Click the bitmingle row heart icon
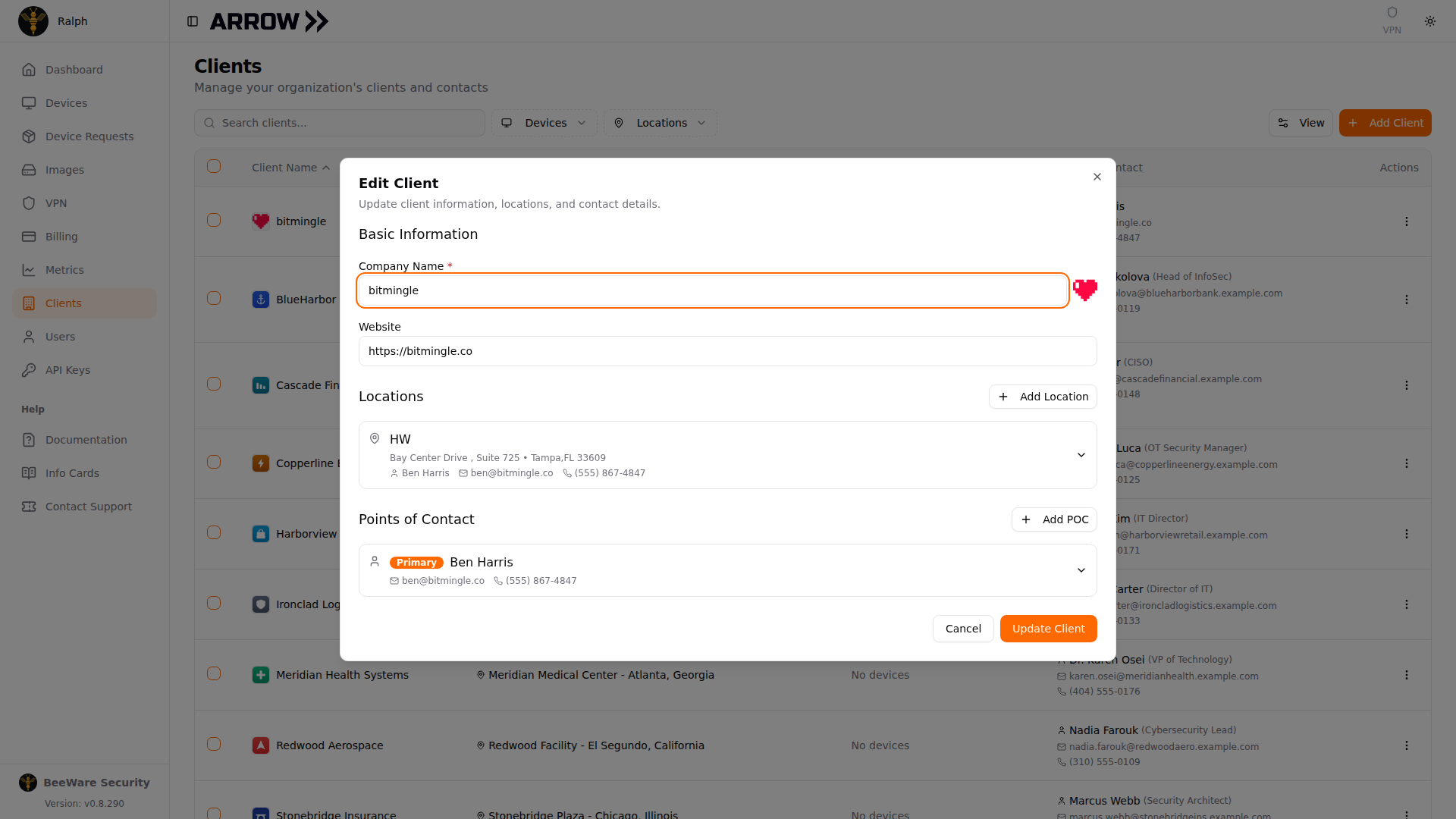 (261, 221)
